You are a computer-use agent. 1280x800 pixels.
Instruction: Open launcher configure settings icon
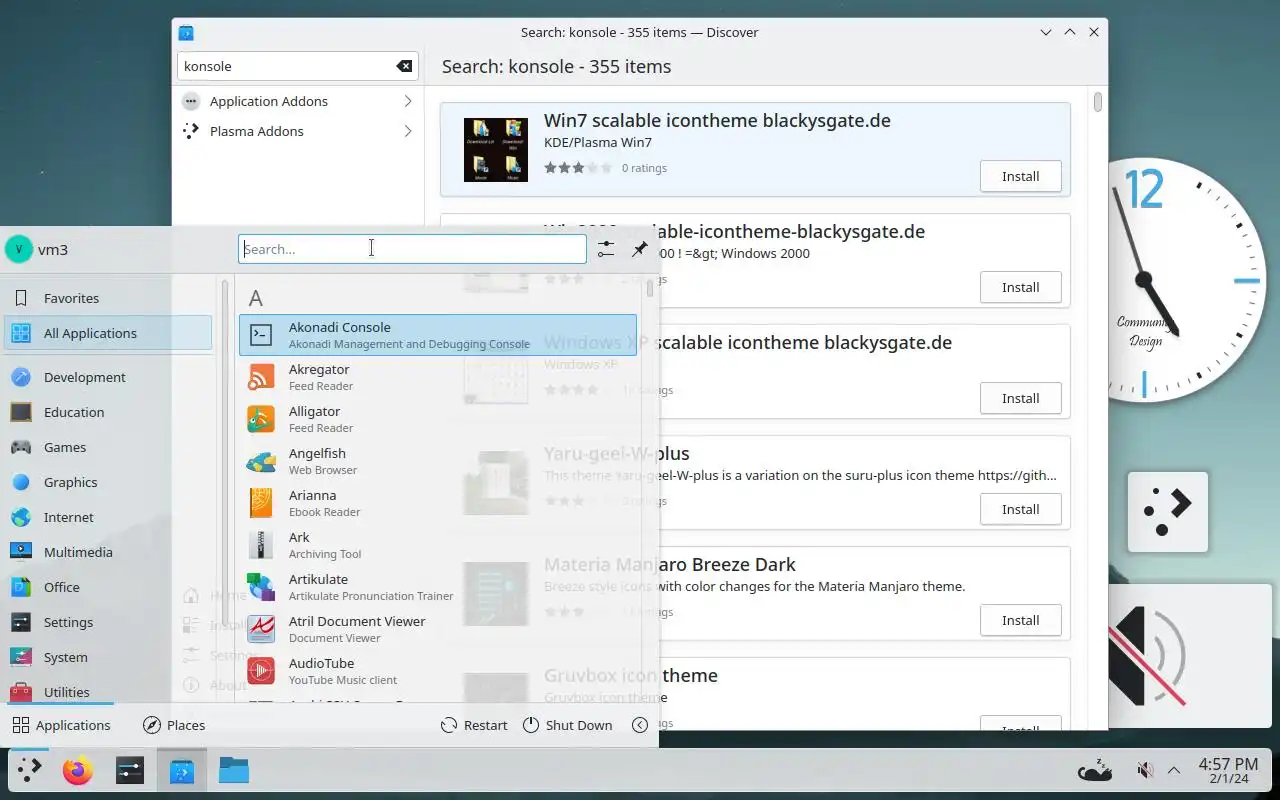point(606,249)
